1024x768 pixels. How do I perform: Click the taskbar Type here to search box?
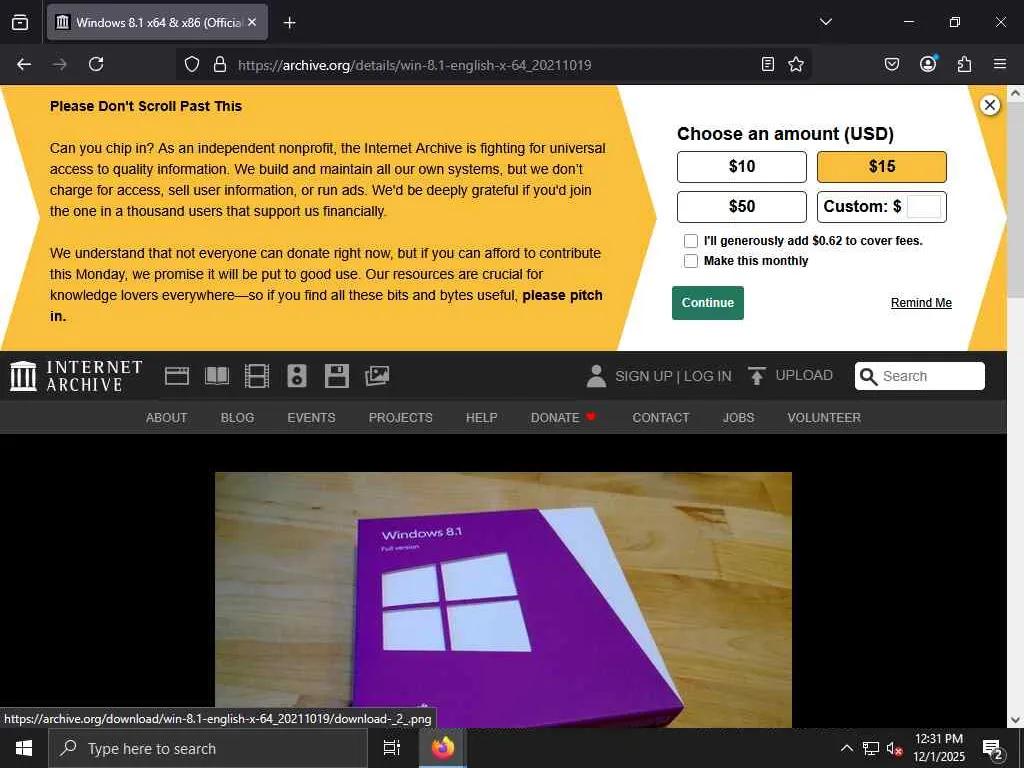[208, 748]
